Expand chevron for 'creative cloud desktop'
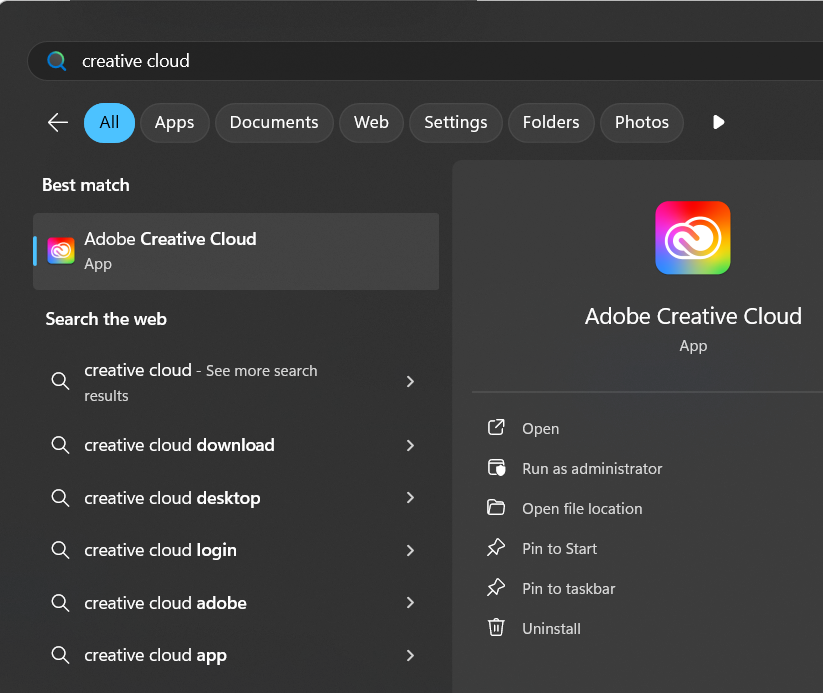Viewport: 823px width, 693px height. tap(410, 498)
